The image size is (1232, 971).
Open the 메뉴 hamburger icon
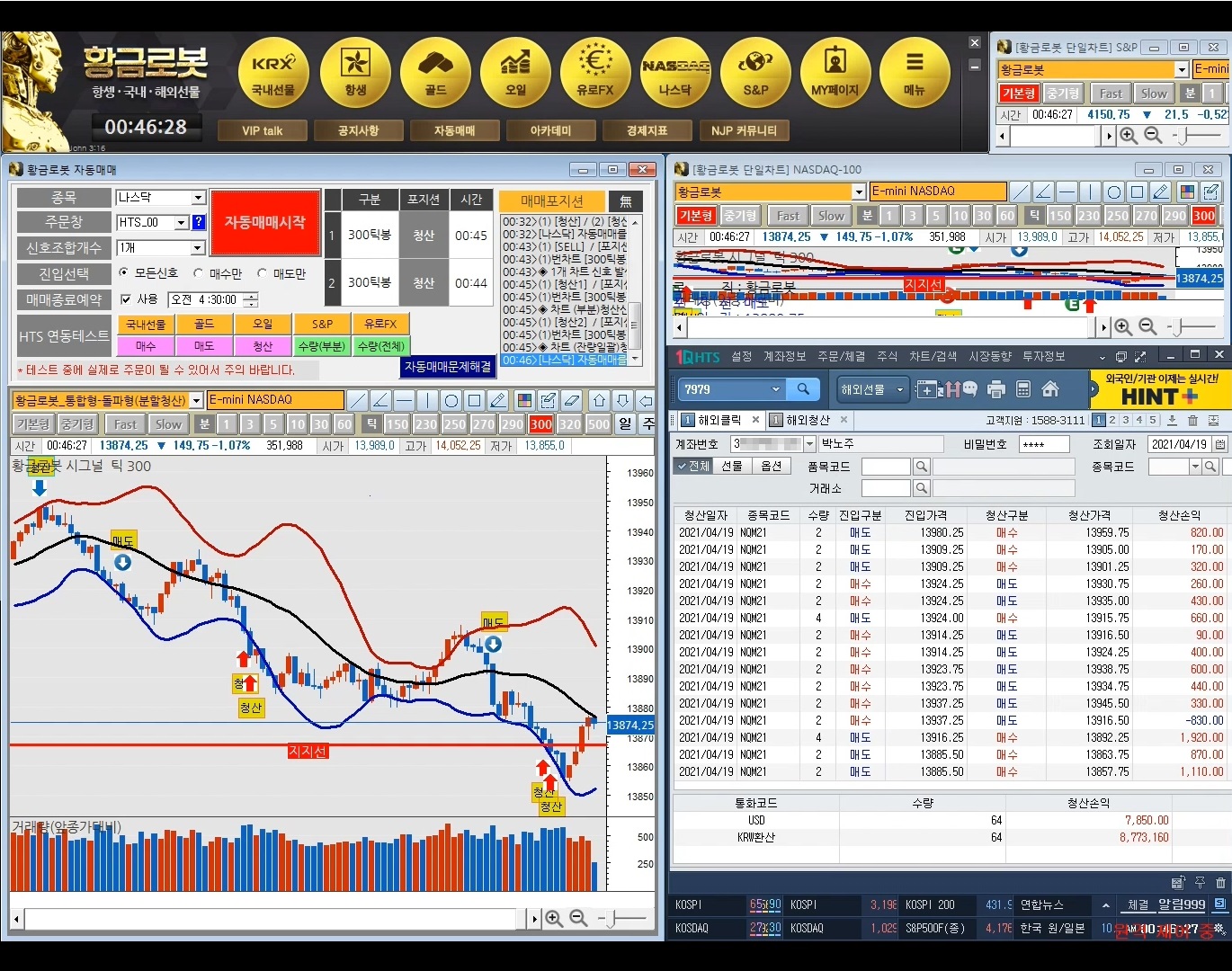pos(915,73)
